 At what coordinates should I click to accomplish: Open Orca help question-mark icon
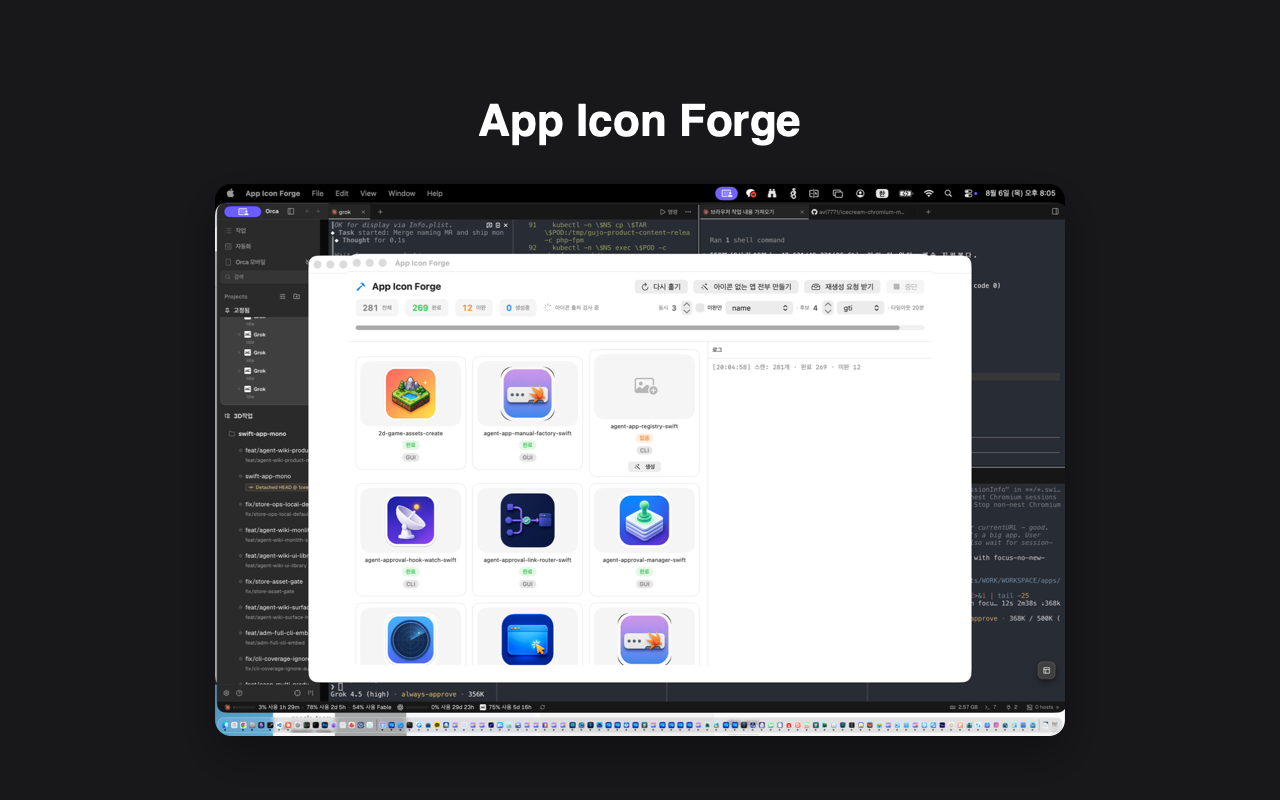pyautogui.click(x=239, y=692)
